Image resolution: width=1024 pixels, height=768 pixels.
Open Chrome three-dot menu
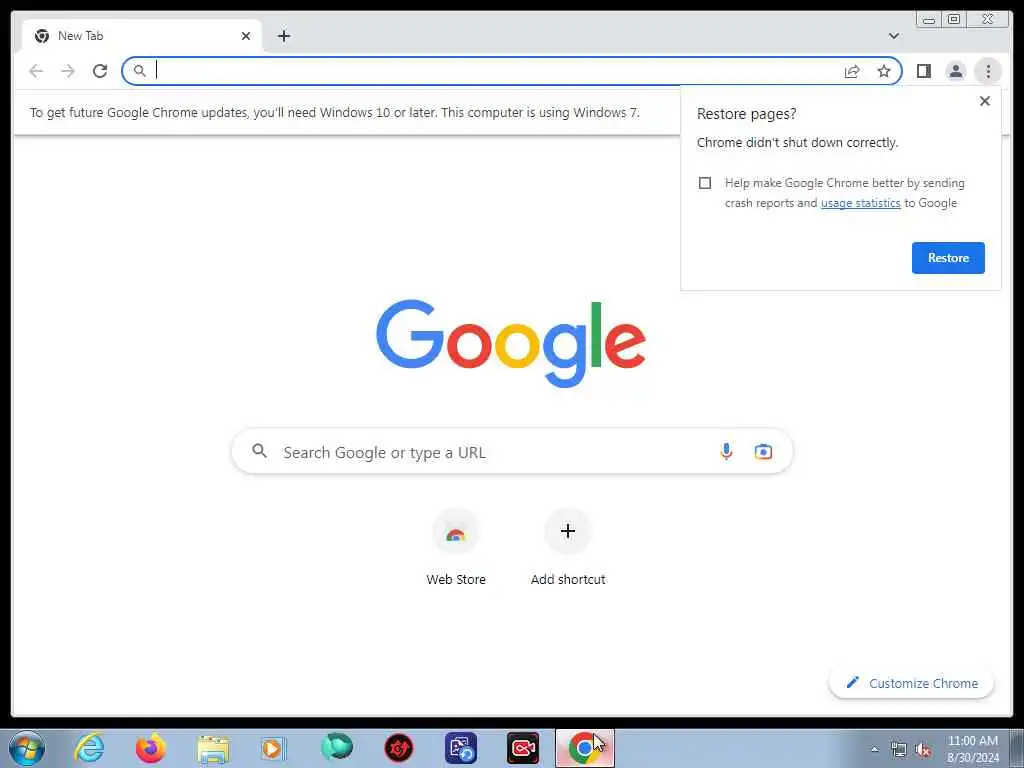[x=987, y=71]
